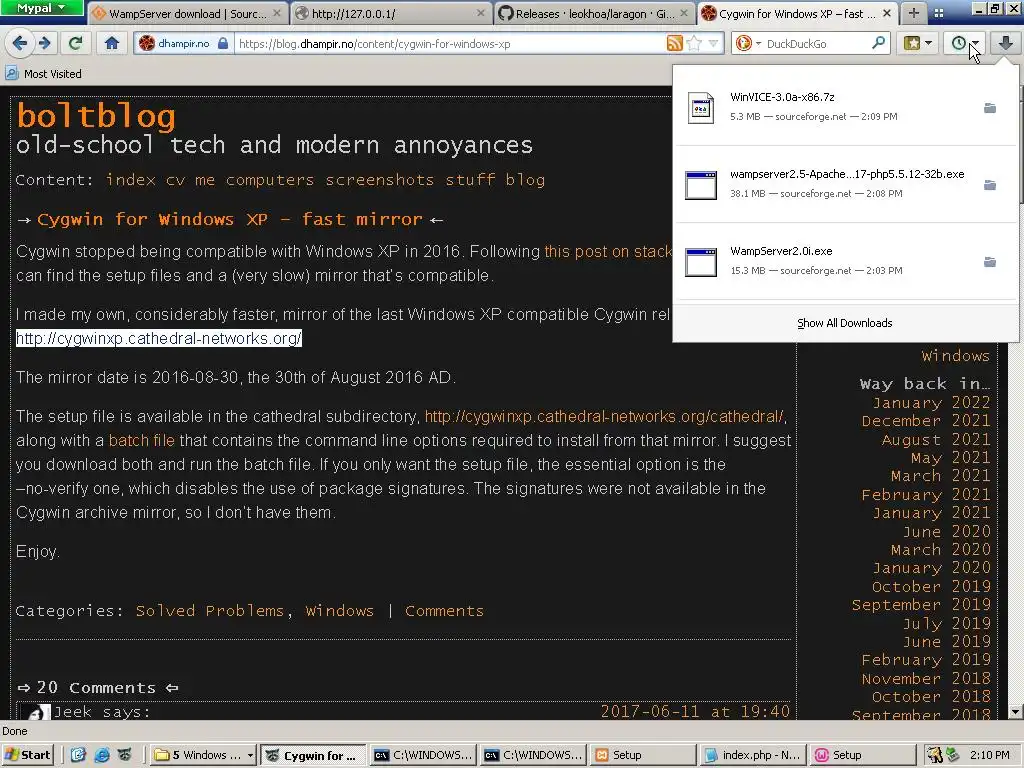Expand the 5 Windows Explorer taskbar group
Viewport: 1024px width, 768px height.
[x=204, y=755]
